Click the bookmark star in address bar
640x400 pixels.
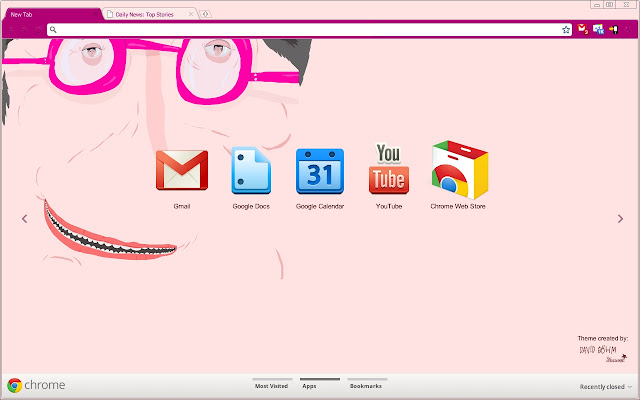click(566, 29)
